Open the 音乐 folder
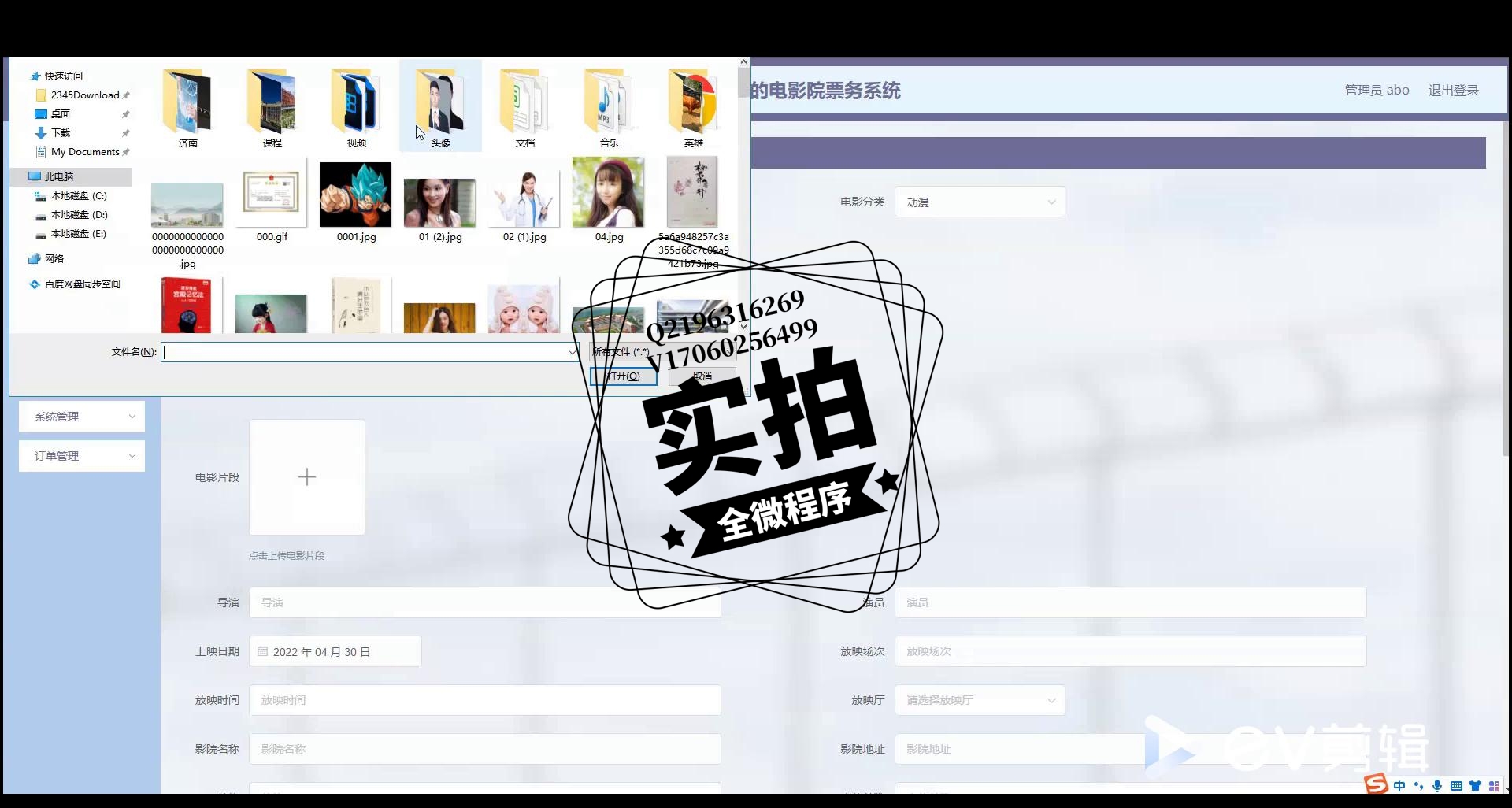1512x808 pixels. point(609,106)
